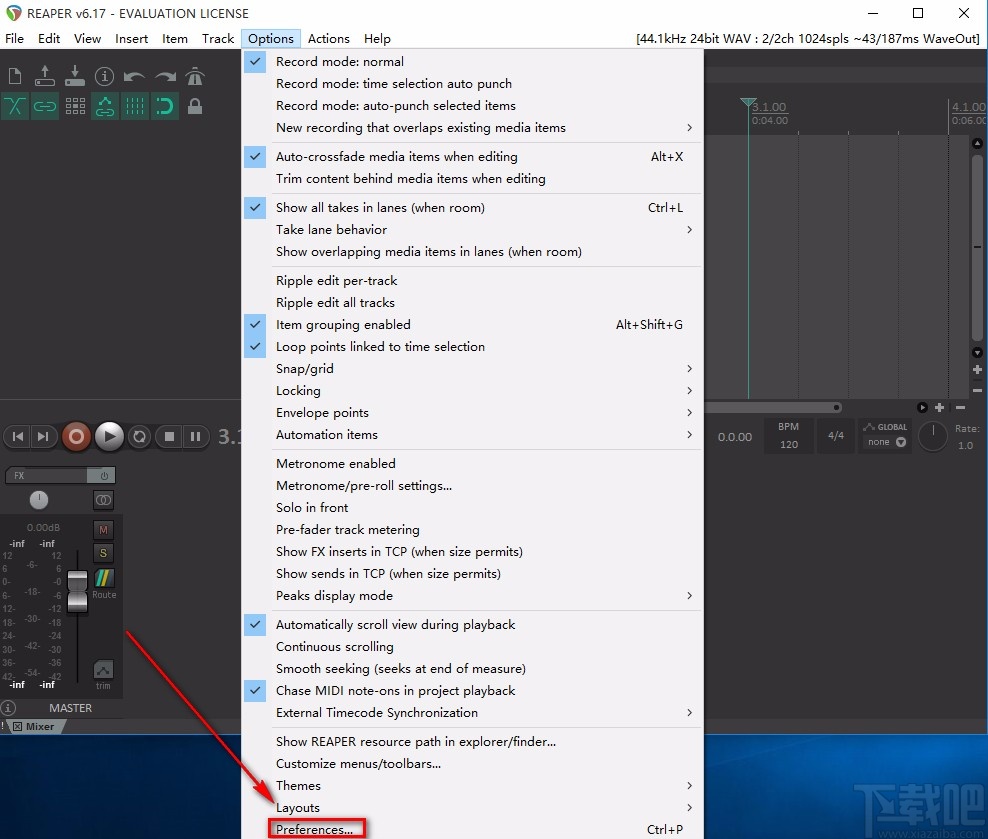Expand the Envelope points submenu
The image size is (988, 839).
coord(473,413)
